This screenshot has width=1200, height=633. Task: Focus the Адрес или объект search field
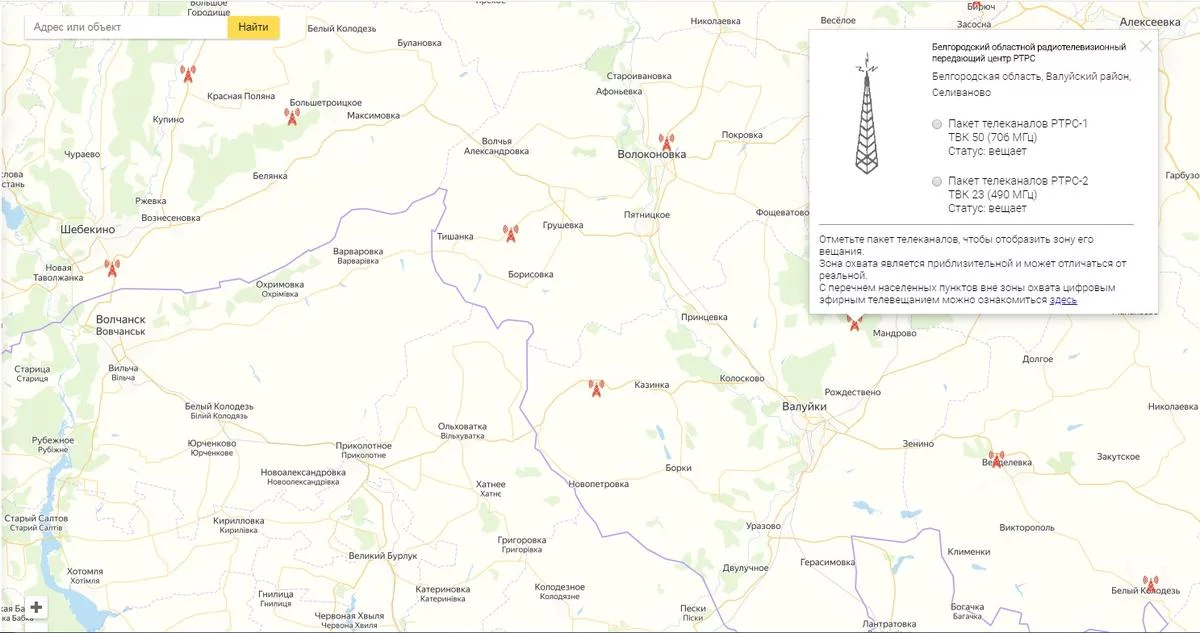(x=126, y=27)
